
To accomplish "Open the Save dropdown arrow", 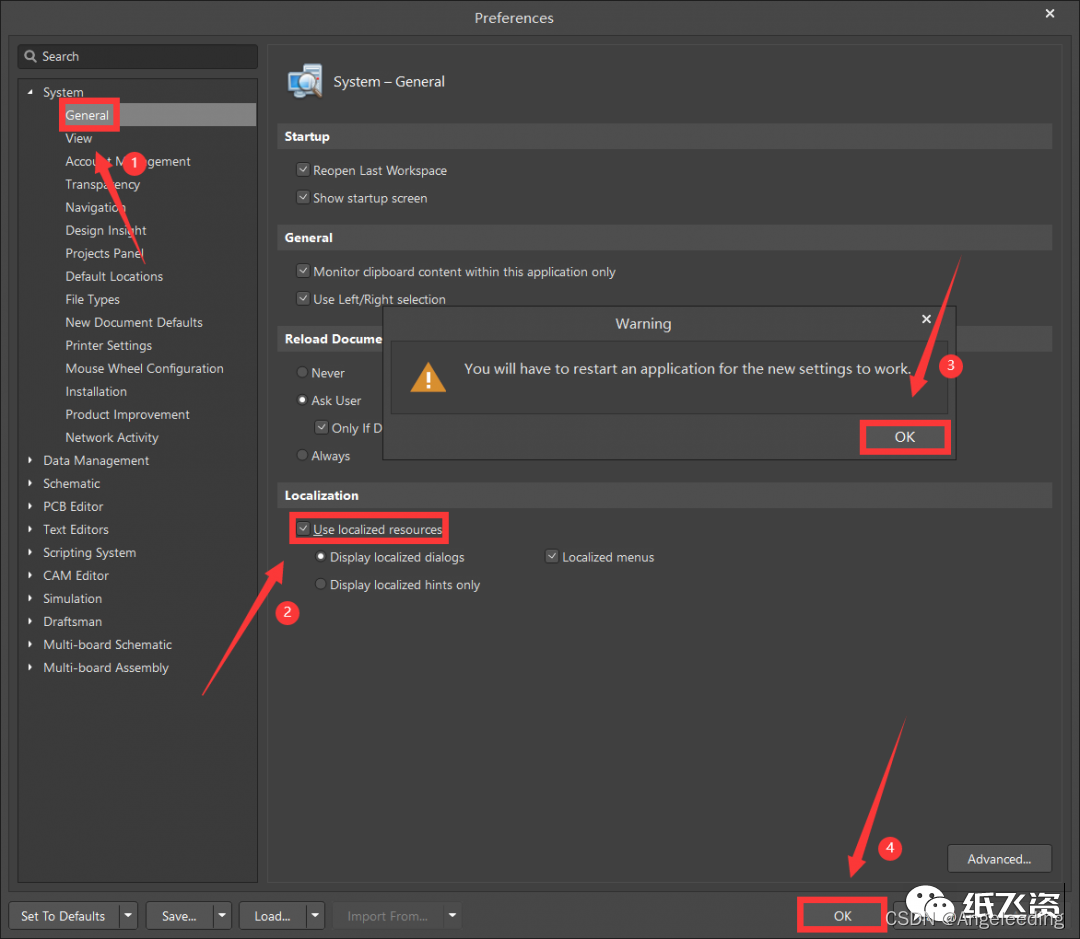I will coord(221,915).
